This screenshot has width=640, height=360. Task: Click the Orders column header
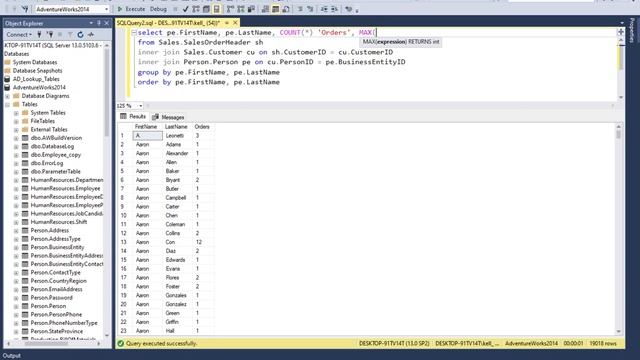(202, 127)
